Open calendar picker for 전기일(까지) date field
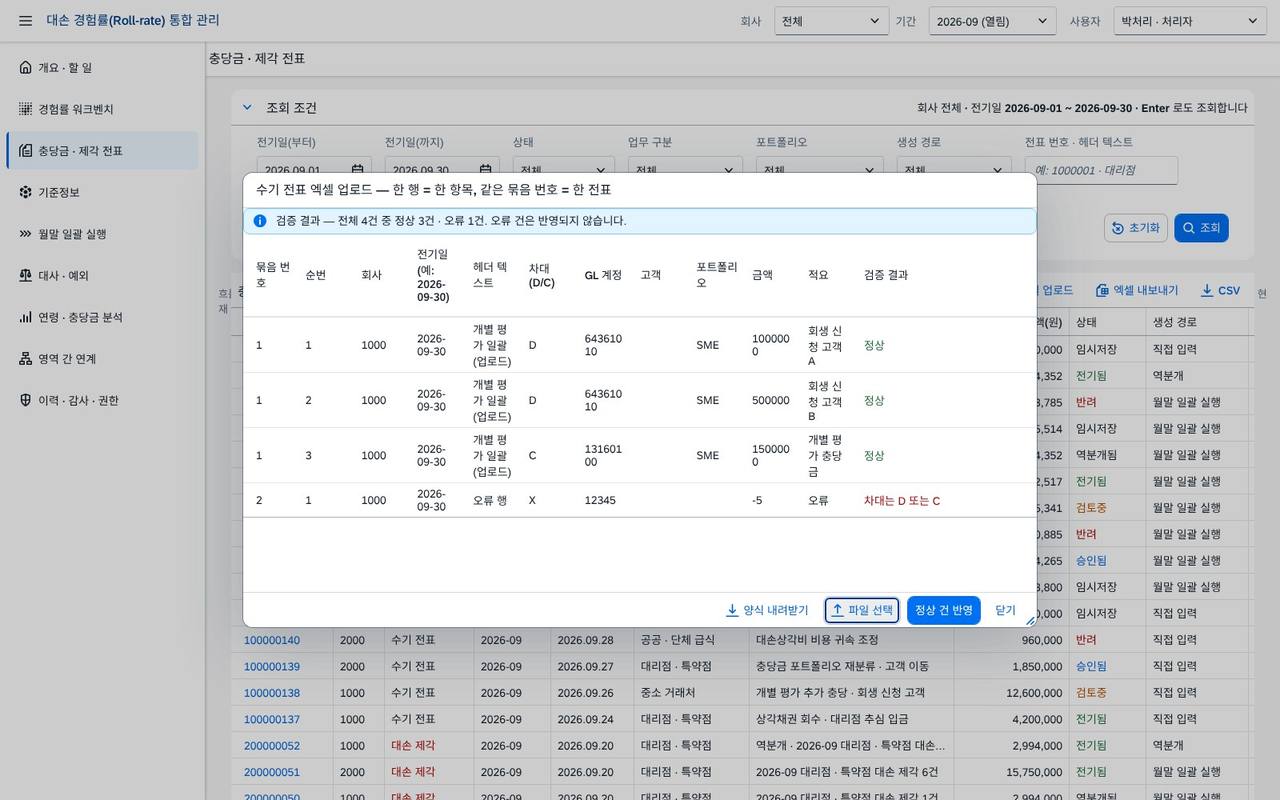 point(485,170)
